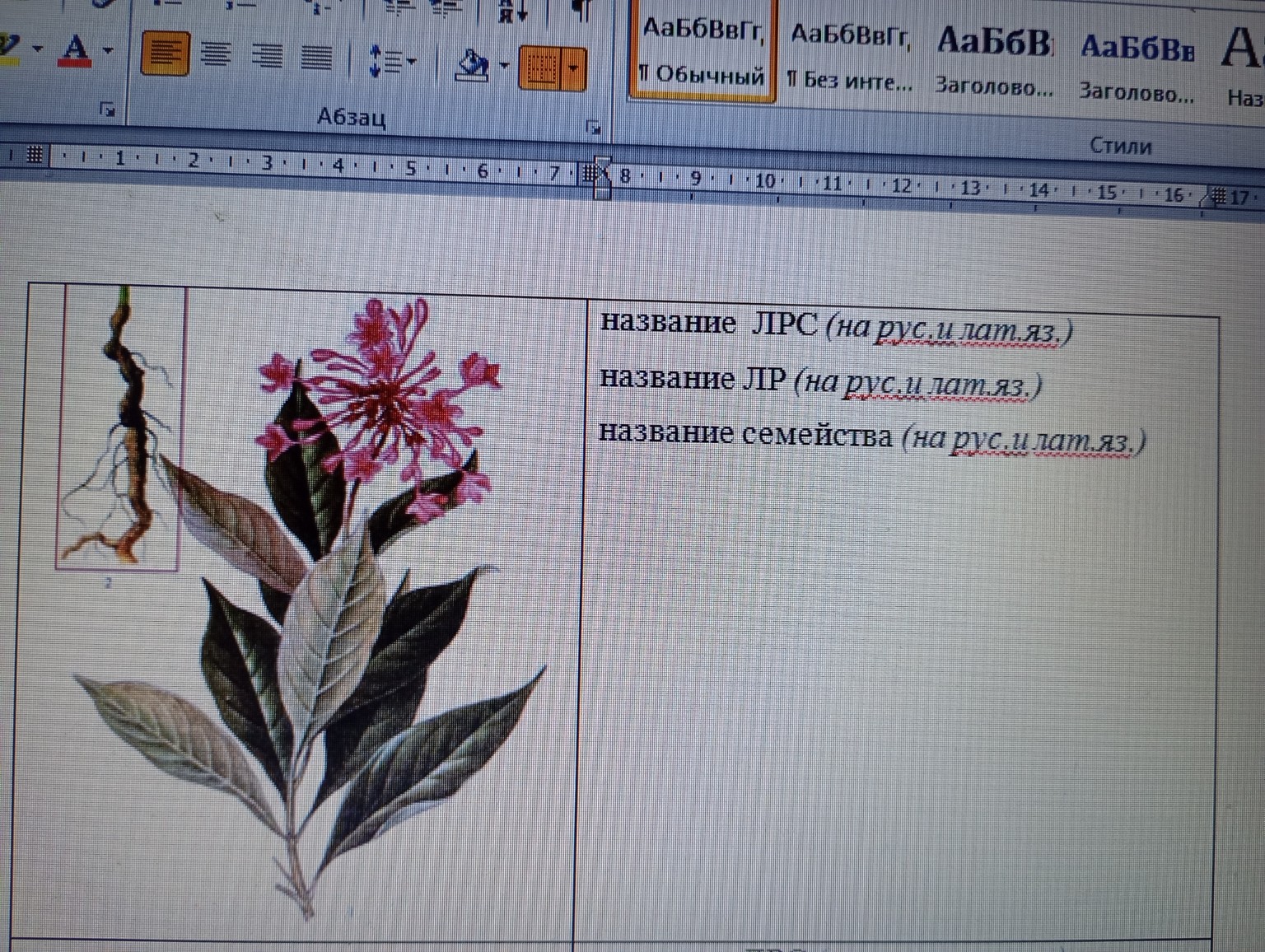
Task: Expand the shading color dropdown arrow
Action: (503, 66)
